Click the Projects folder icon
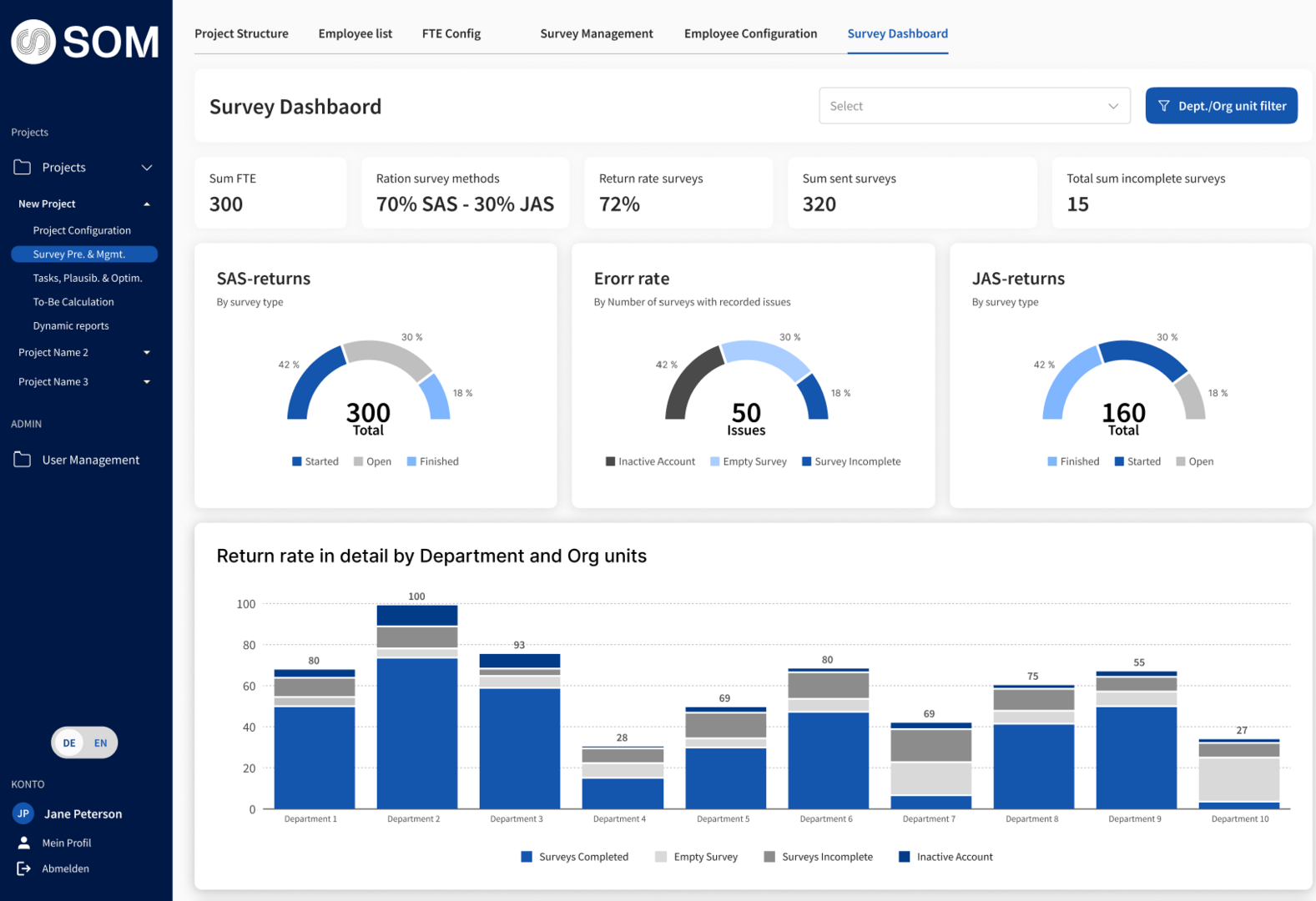The width and height of the screenshot is (1316, 901). (23, 167)
